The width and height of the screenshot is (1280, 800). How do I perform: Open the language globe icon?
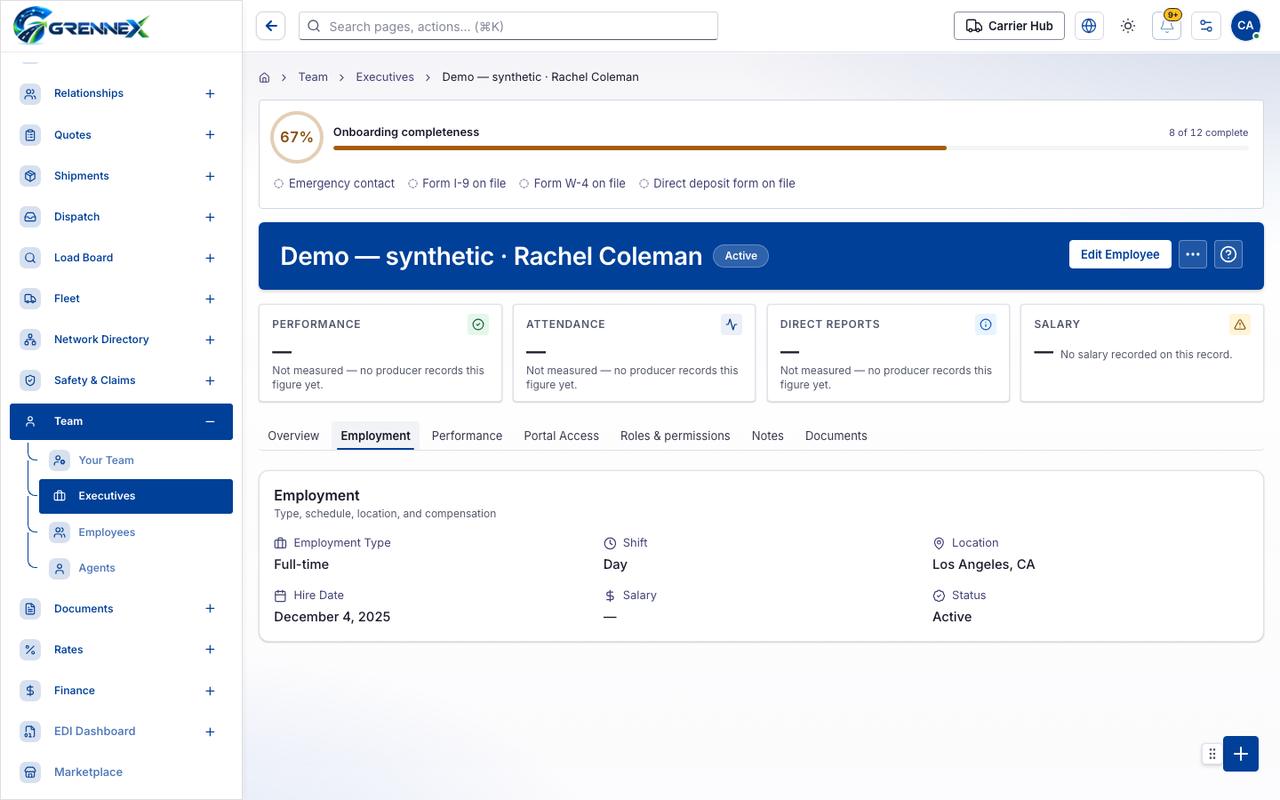1089,26
